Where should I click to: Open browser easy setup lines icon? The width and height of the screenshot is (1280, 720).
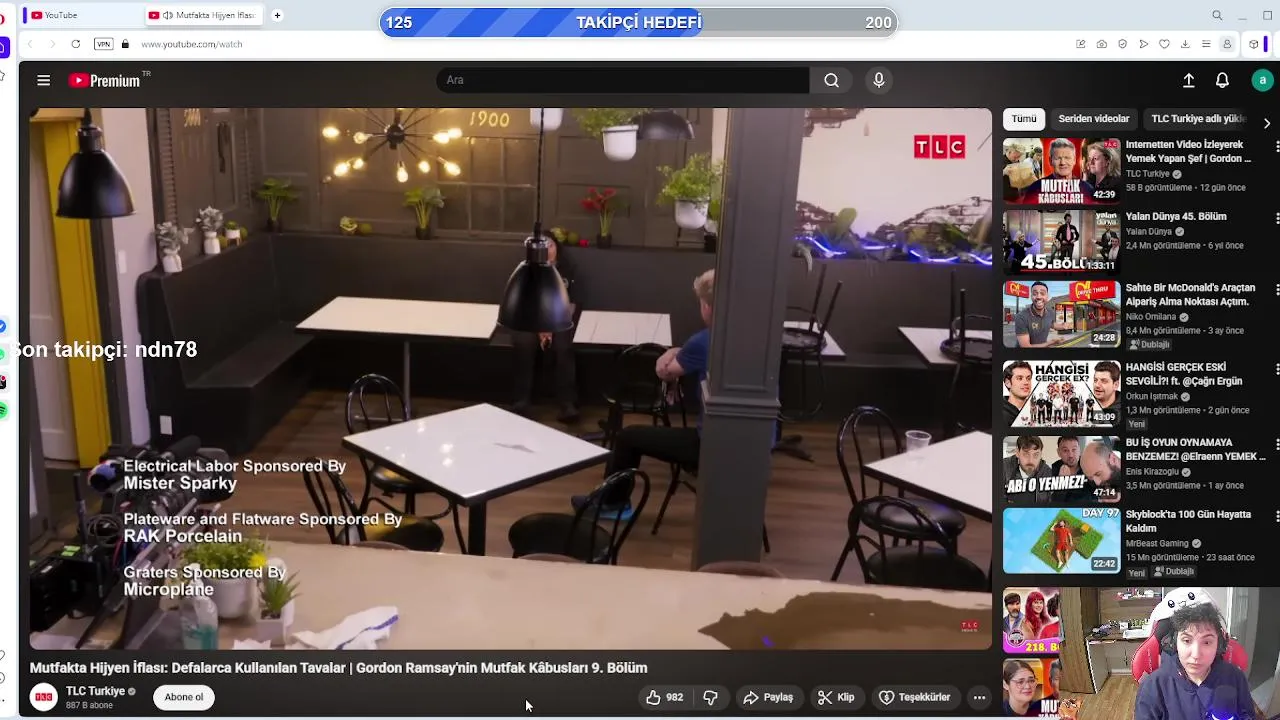pos(1206,44)
